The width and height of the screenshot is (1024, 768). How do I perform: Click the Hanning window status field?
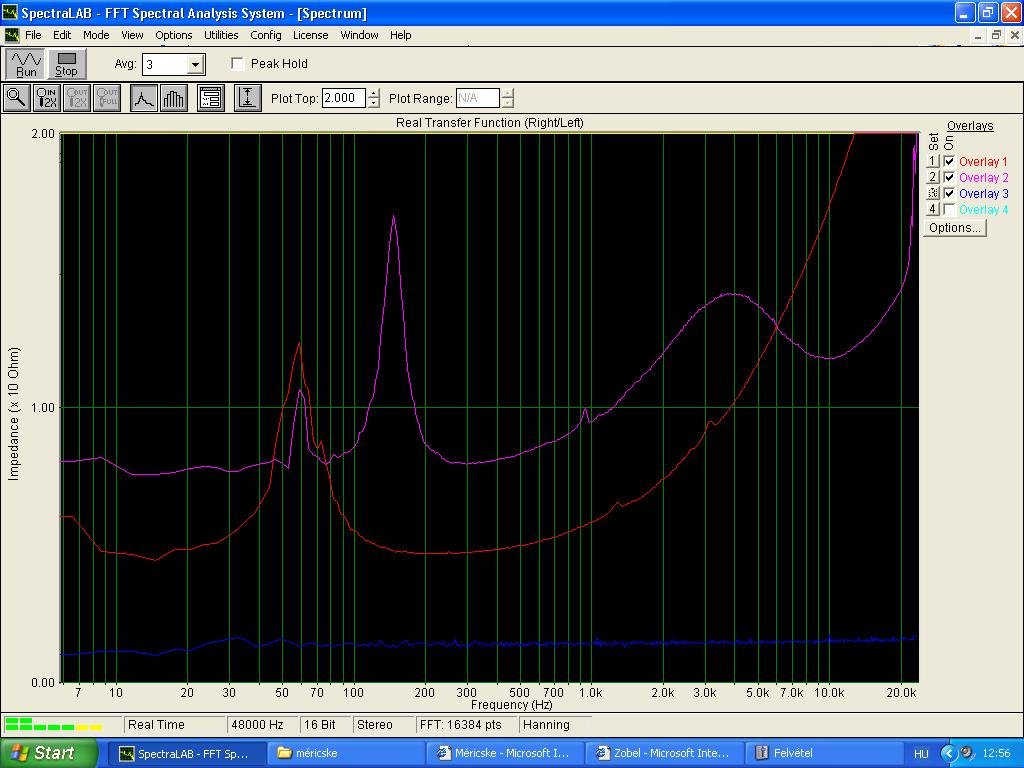coord(554,725)
